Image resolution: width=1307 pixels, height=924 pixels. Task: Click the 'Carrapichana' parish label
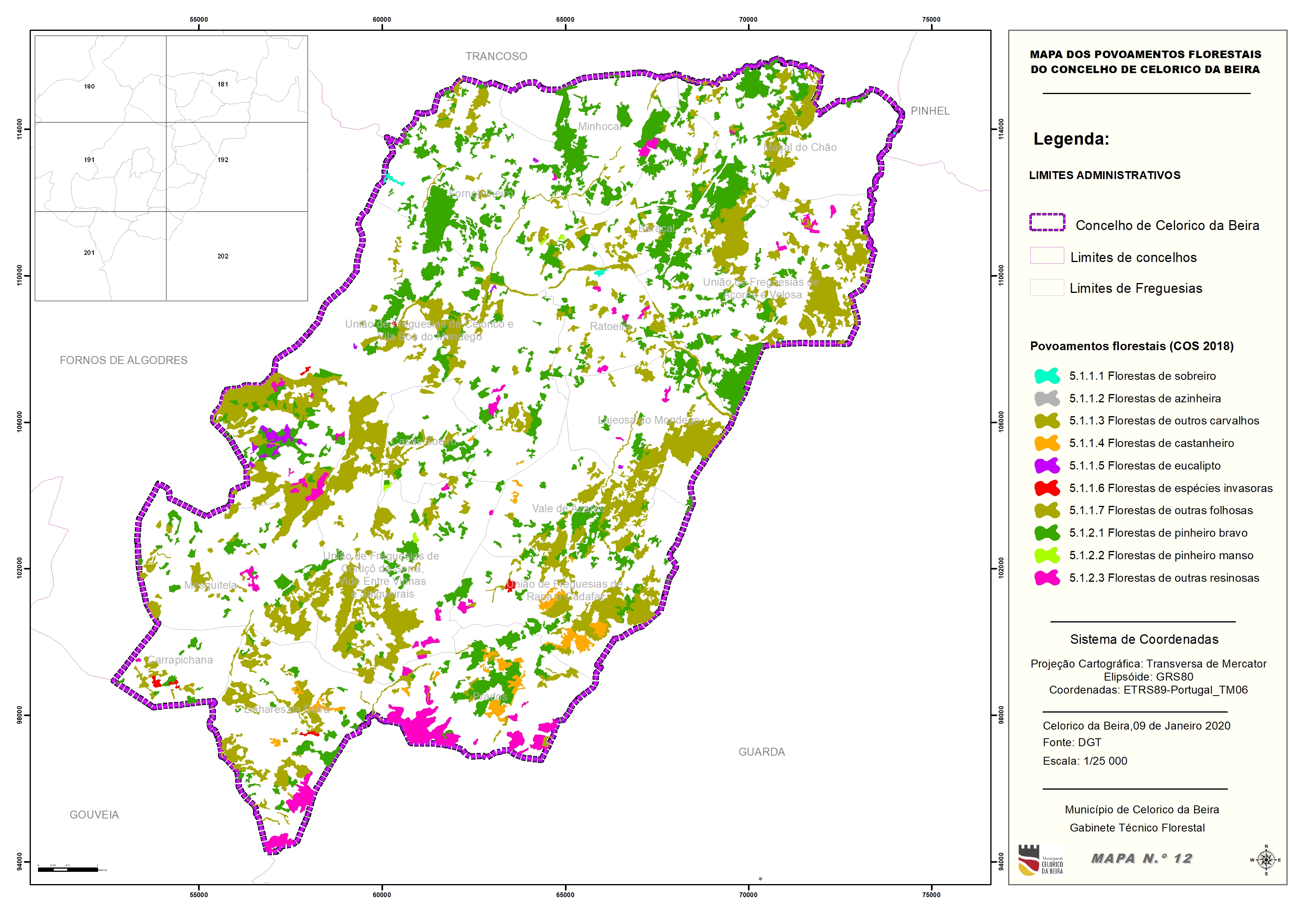pyautogui.click(x=180, y=660)
